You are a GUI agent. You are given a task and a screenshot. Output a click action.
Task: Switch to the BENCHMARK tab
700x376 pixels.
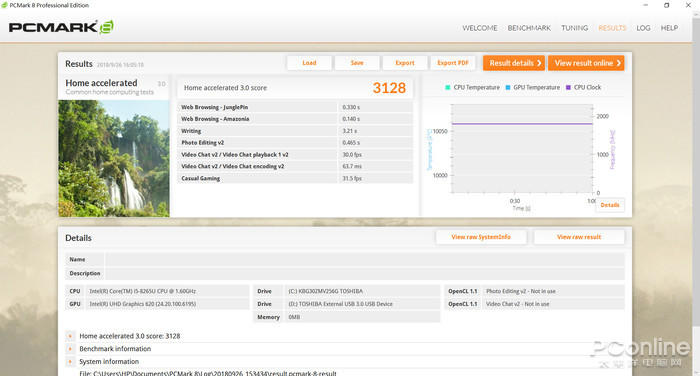(529, 28)
